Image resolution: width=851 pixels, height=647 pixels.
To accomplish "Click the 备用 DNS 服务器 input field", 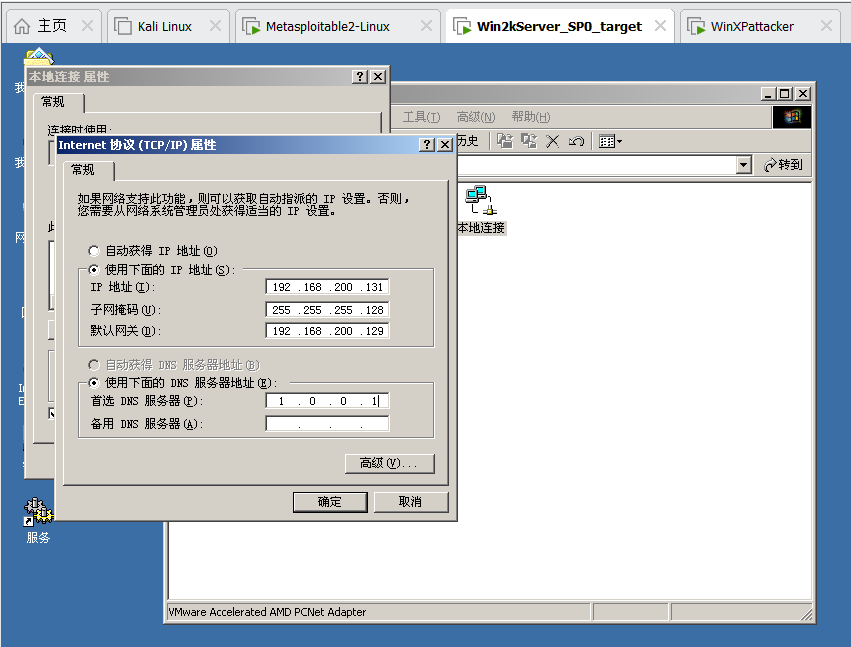I will pyautogui.click(x=327, y=423).
